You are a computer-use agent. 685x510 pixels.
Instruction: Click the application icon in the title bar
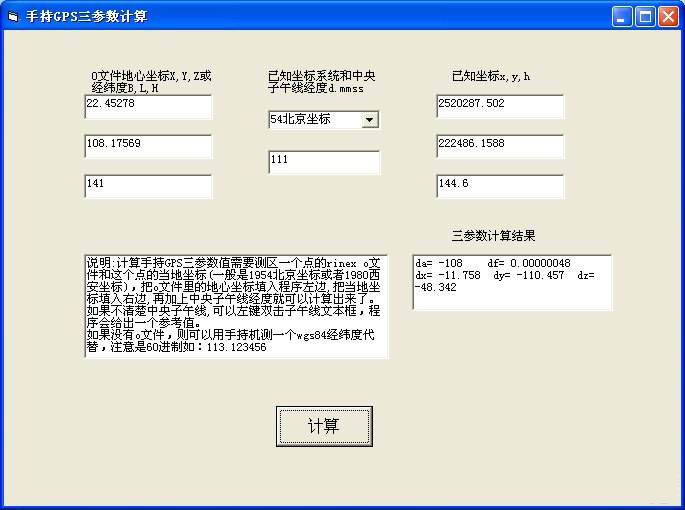click(x=13, y=16)
